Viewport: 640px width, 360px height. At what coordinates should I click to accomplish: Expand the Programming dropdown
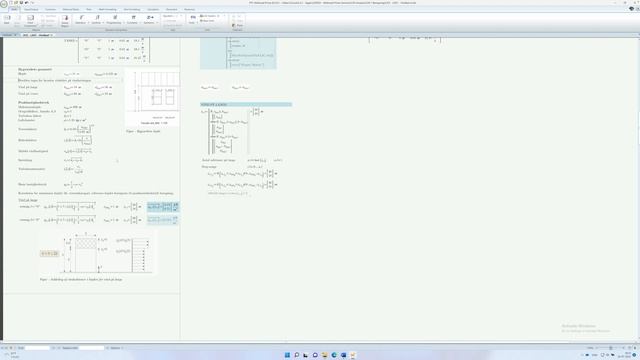point(115,19)
